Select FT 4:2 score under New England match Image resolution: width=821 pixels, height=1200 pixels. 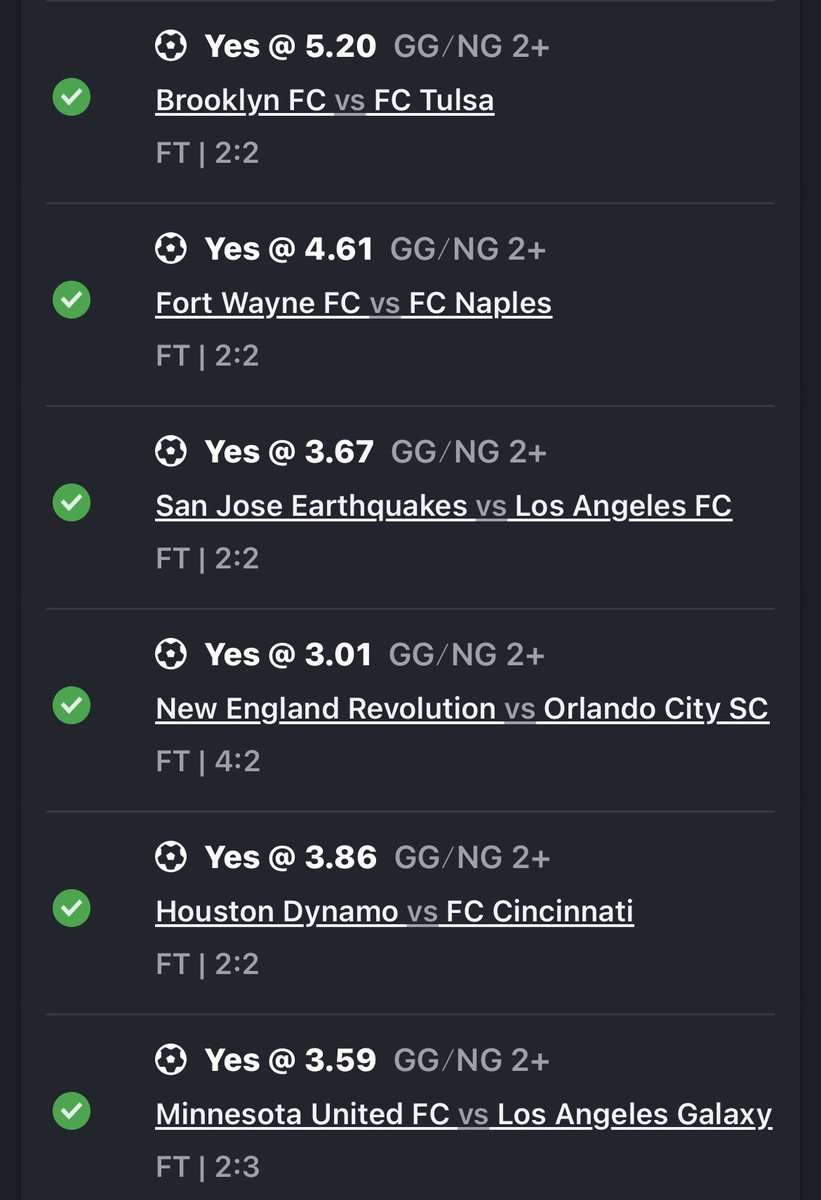coord(208,762)
